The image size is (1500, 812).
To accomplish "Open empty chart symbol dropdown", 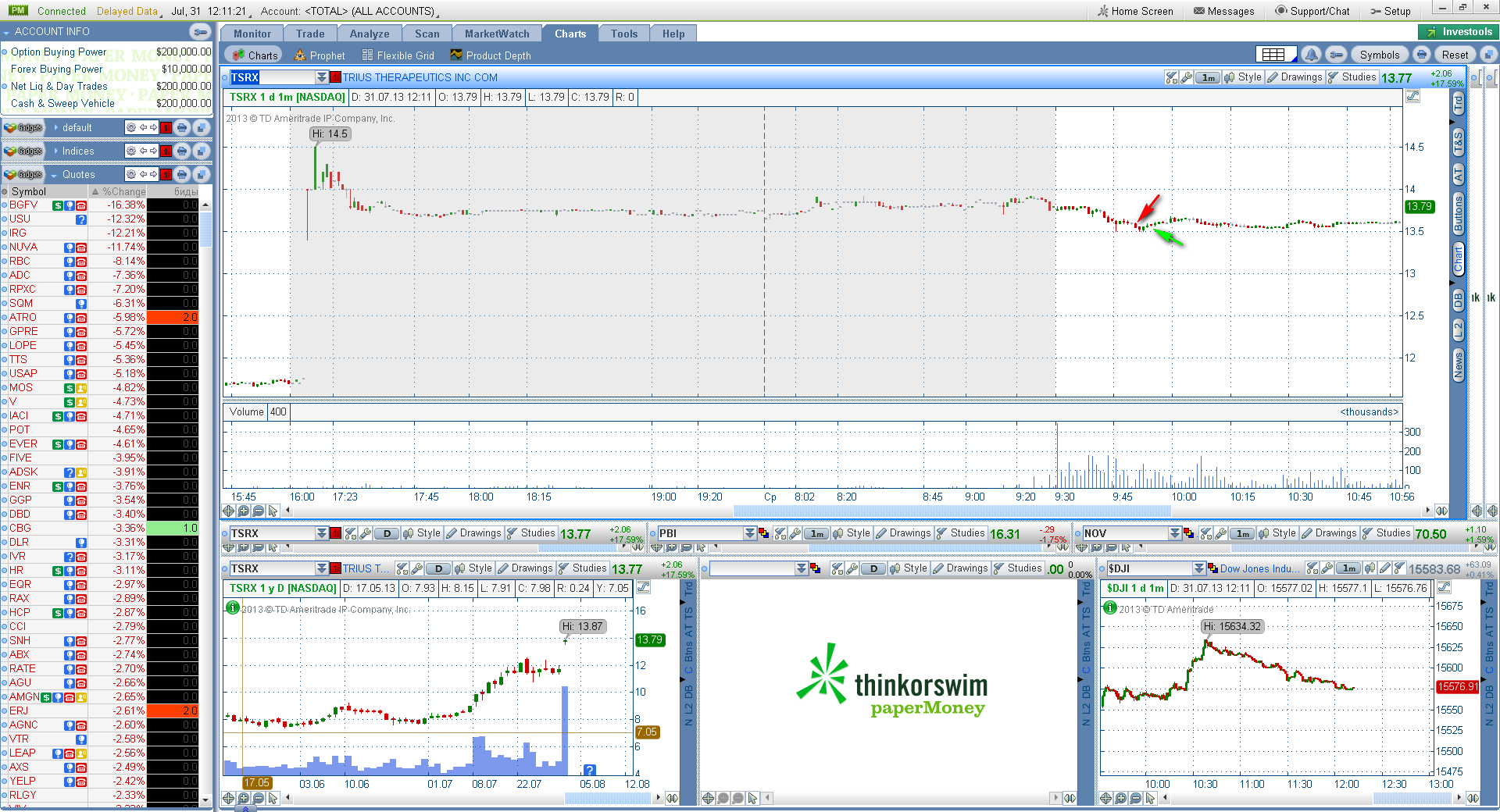I will (802, 568).
